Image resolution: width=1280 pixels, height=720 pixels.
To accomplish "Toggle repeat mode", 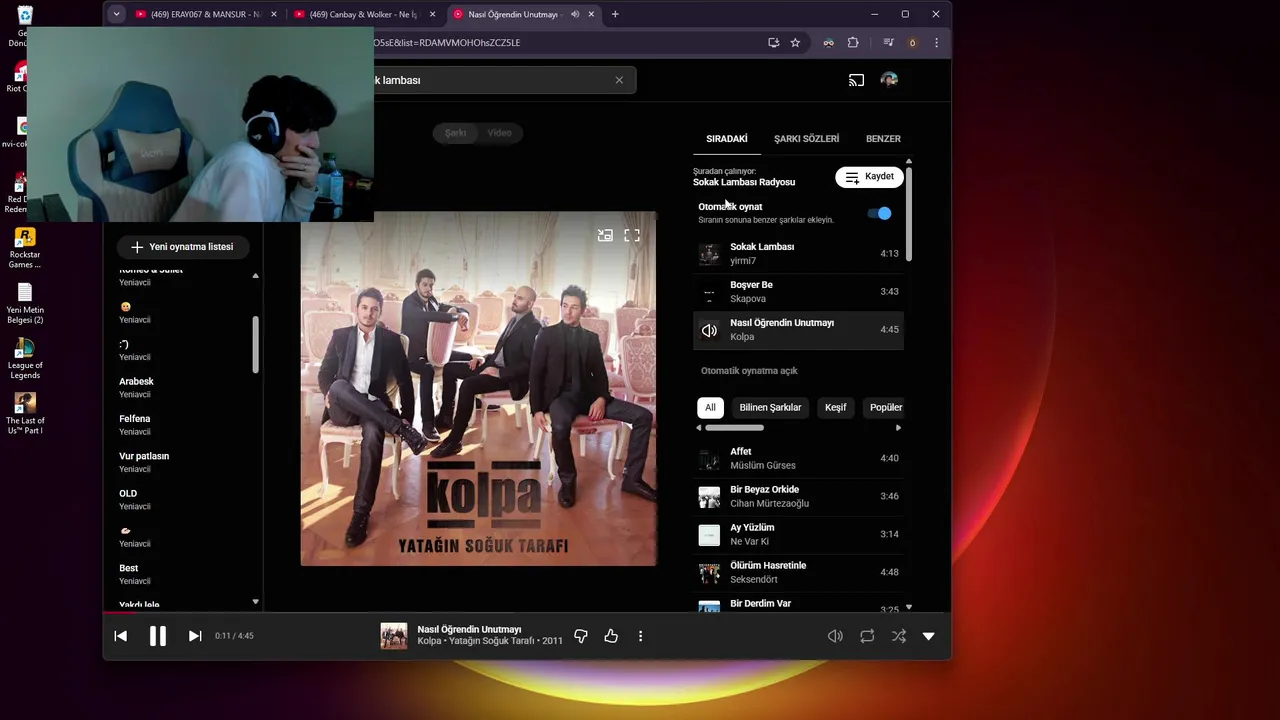I will [x=867, y=636].
